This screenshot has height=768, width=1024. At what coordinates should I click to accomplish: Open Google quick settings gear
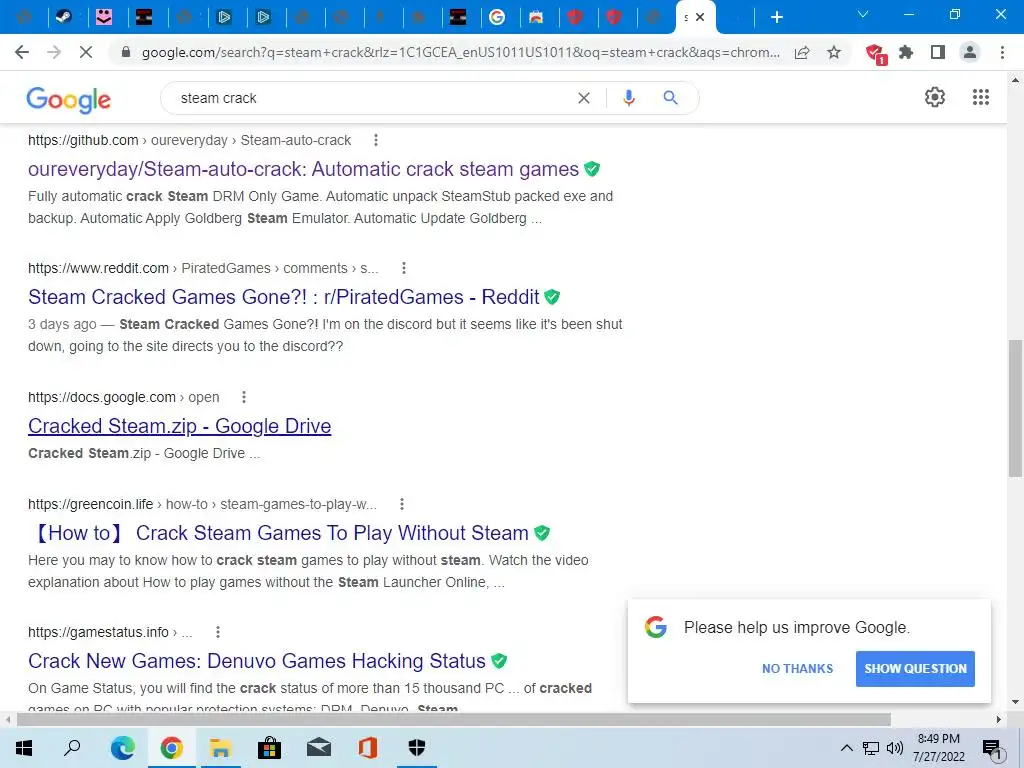(935, 97)
